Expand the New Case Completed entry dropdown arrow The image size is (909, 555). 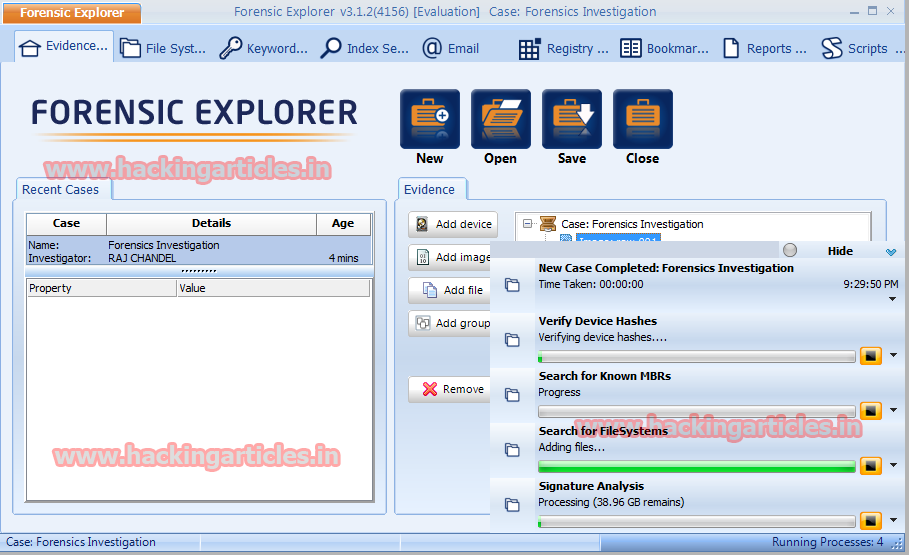892,299
